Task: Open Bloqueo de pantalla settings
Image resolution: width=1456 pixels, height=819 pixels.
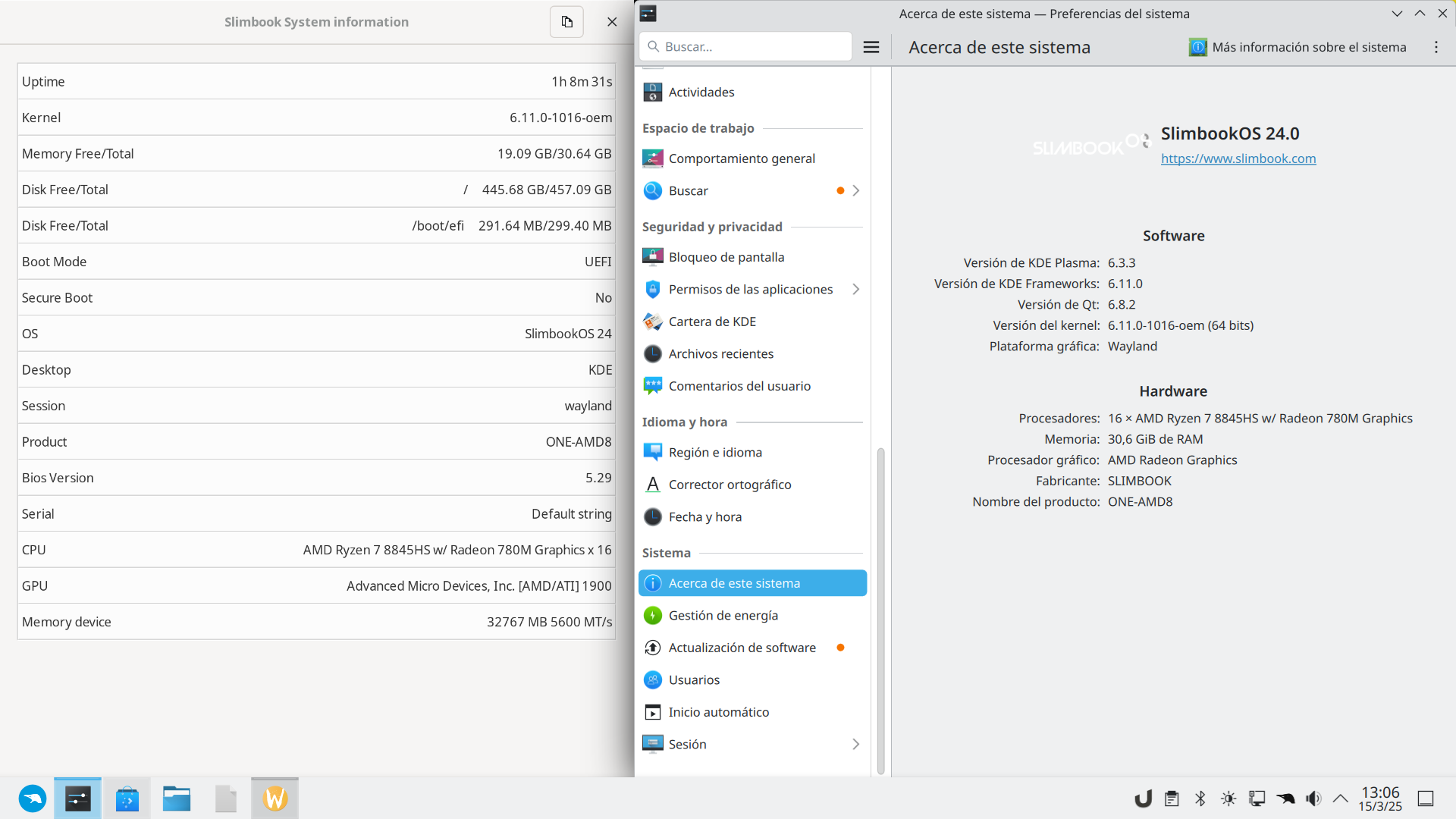Action: click(x=752, y=257)
